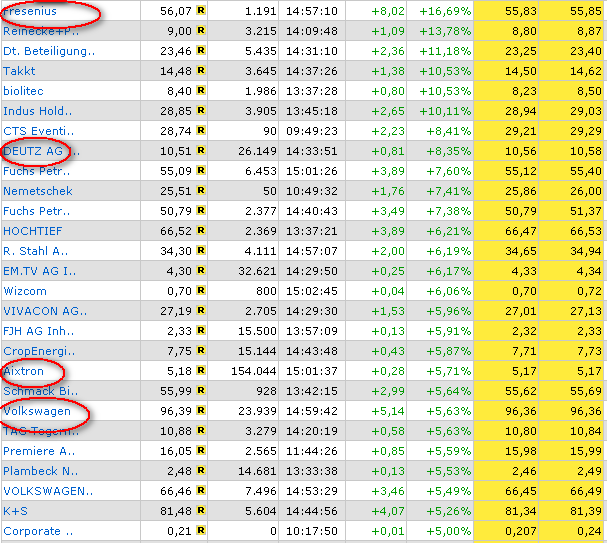Screen dimensions: 607x543
Task: Click the R realtime icon in Aixtron row
Action: coord(201,370)
